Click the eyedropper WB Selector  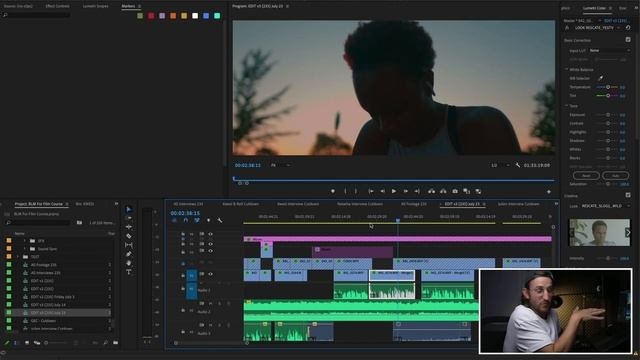tap(600, 78)
